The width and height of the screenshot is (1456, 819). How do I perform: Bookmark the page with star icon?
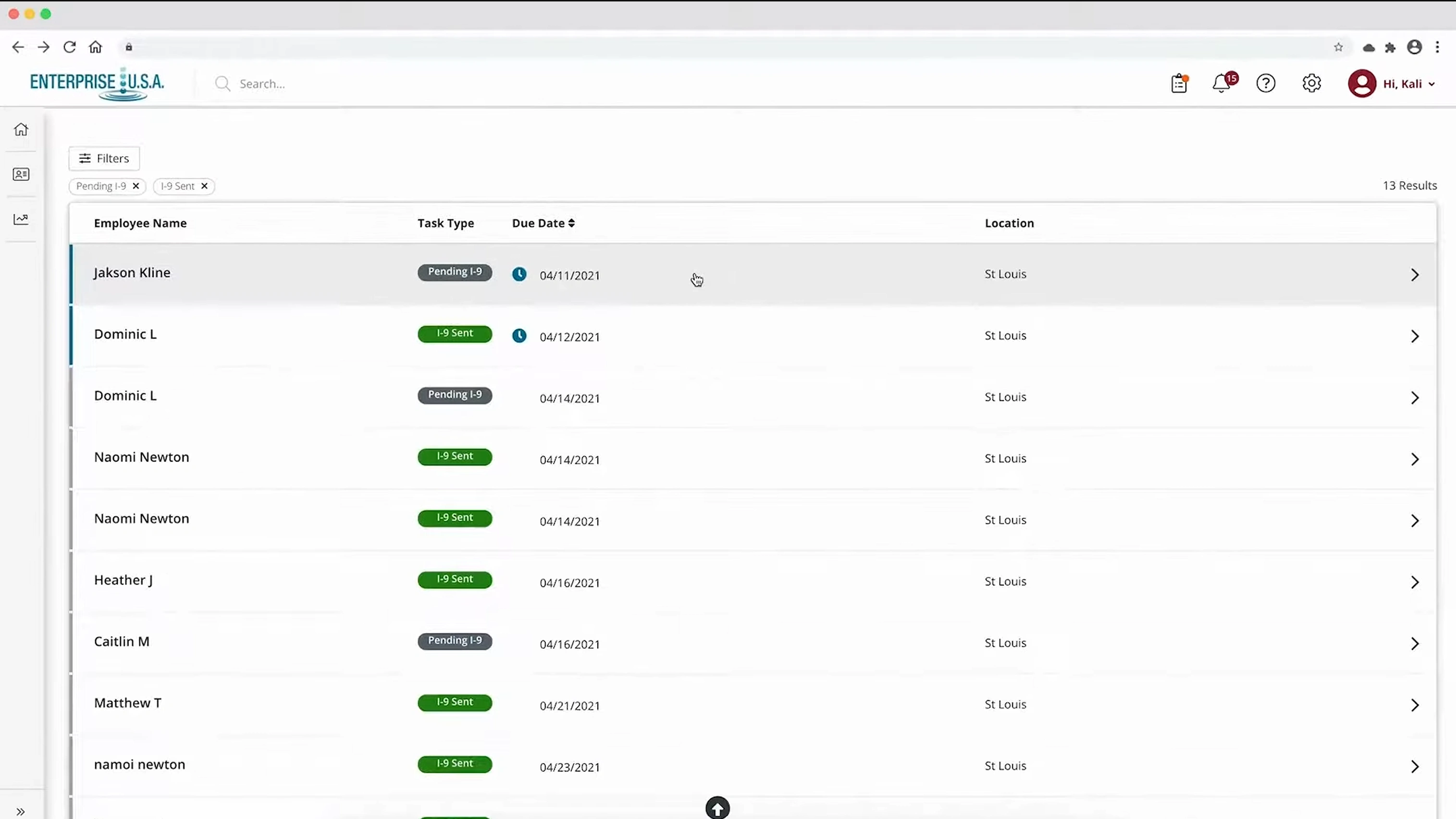click(x=1338, y=48)
